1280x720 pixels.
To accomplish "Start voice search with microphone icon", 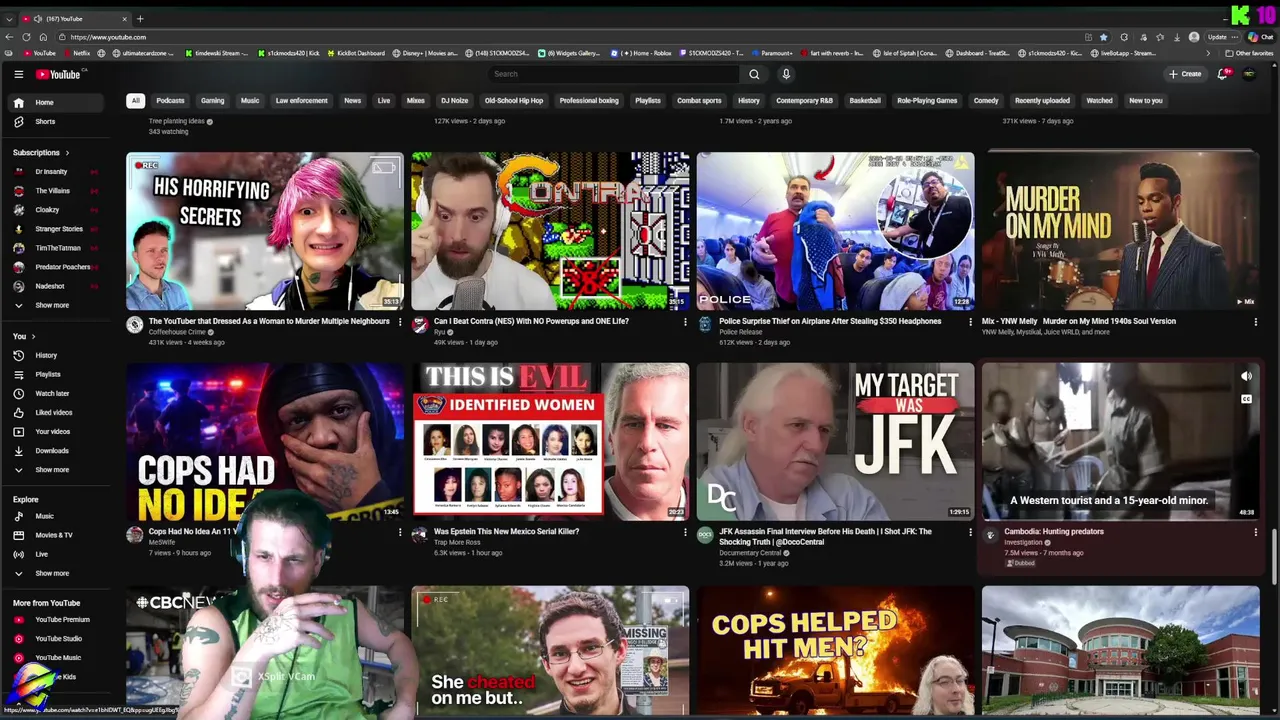I will (x=786, y=74).
